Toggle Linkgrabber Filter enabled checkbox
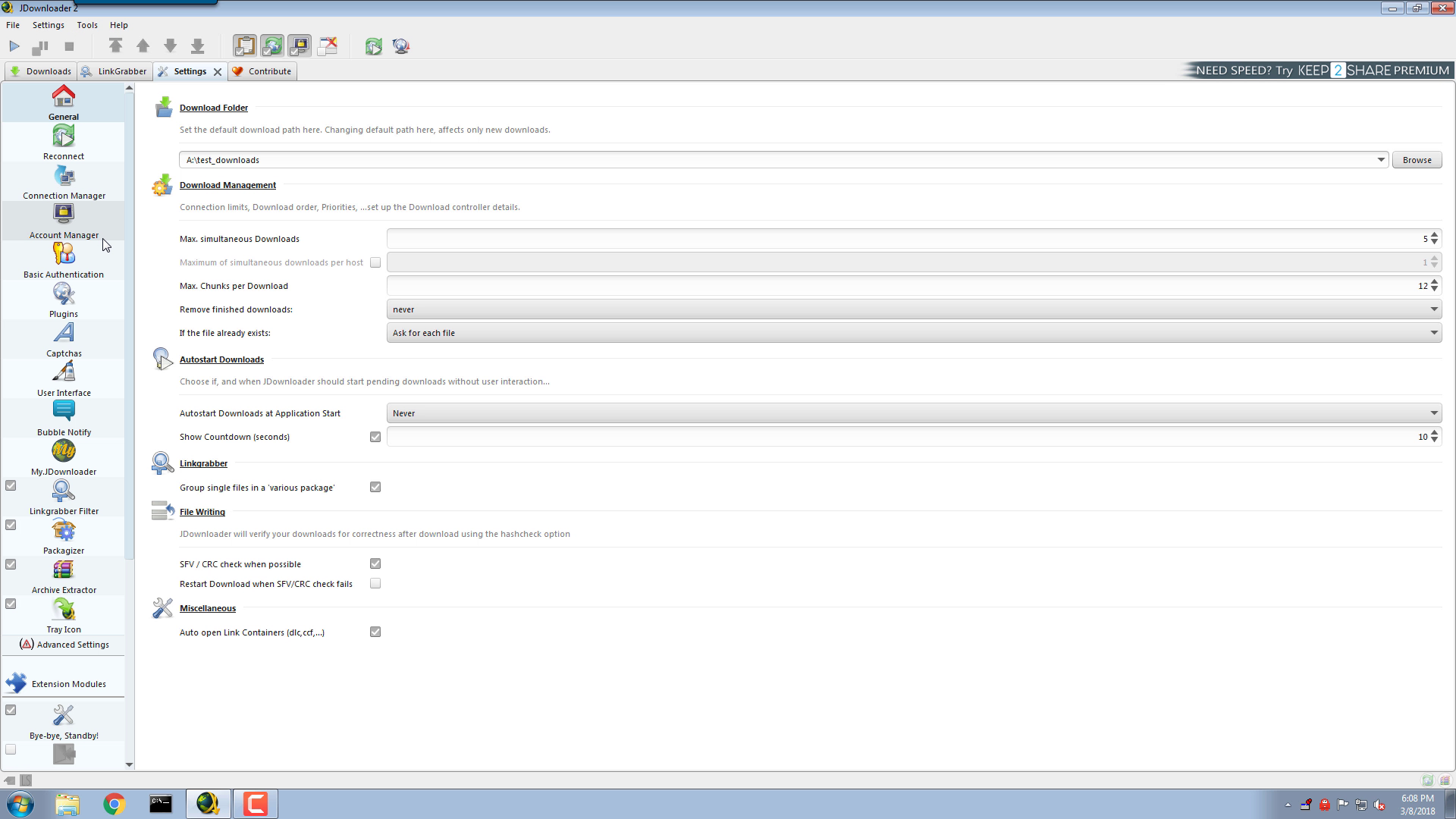The image size is (1456, 819). [x=11, y=485]
